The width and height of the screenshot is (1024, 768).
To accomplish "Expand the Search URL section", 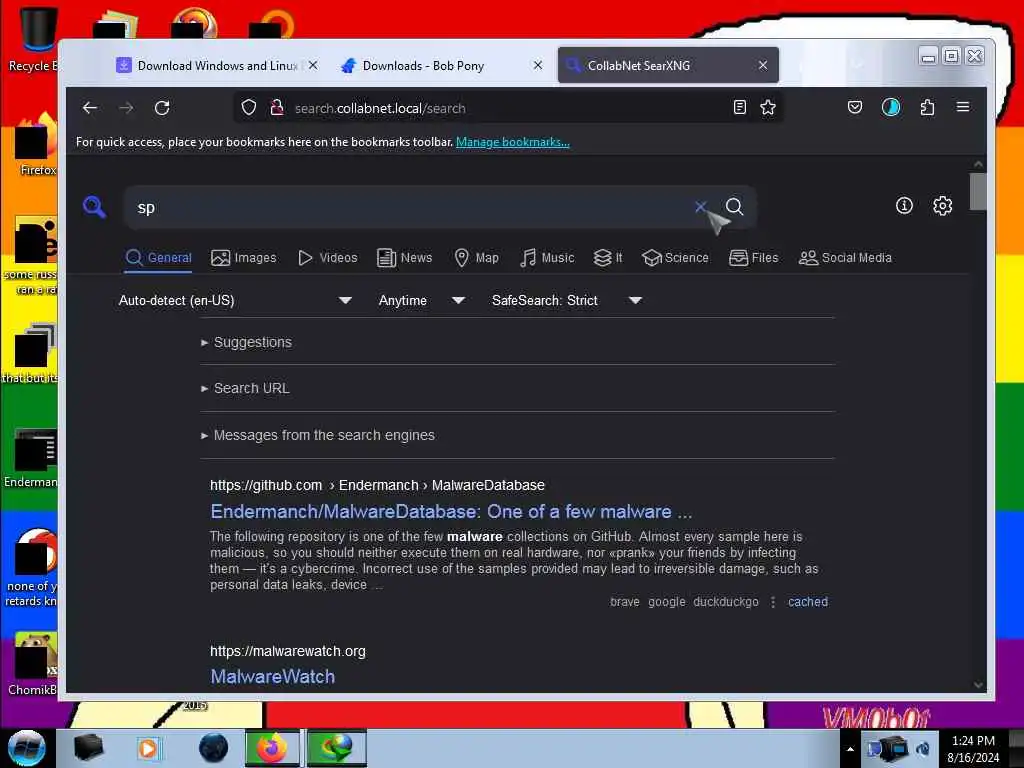I will click(x=246, y=388).
